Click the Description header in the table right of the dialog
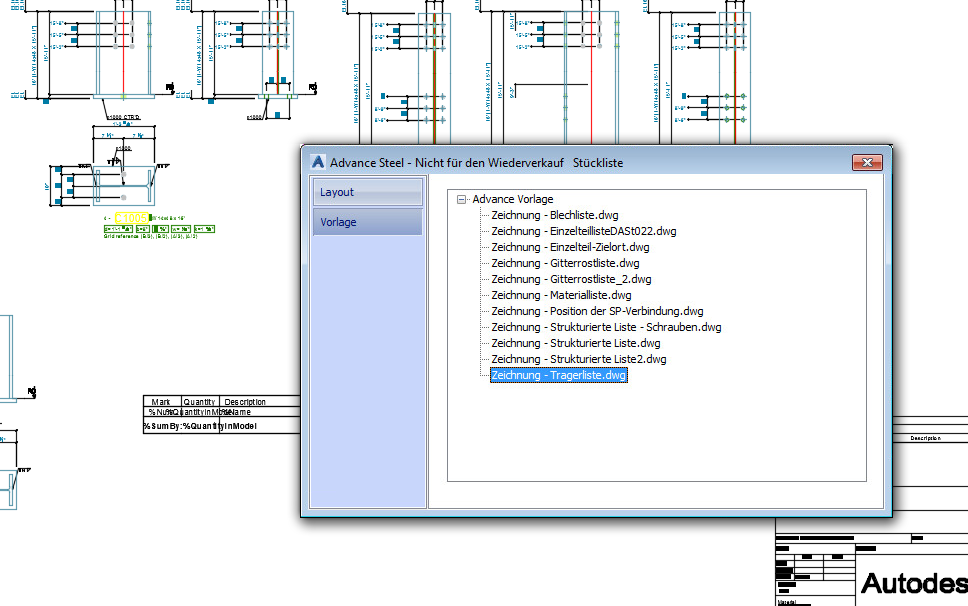 pos(925,438)
